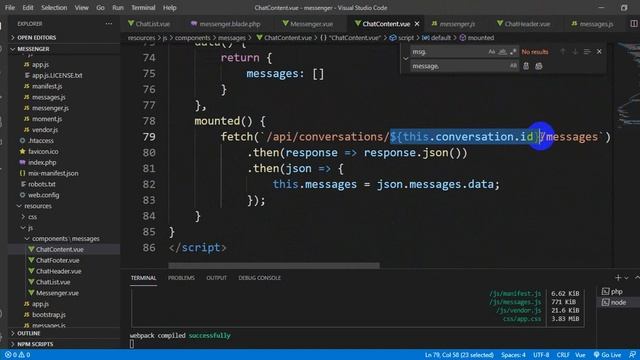The height and width of the screenshot is (360, 640).
Task: Open manifest.js in explorer
Action: click(47, 86)
